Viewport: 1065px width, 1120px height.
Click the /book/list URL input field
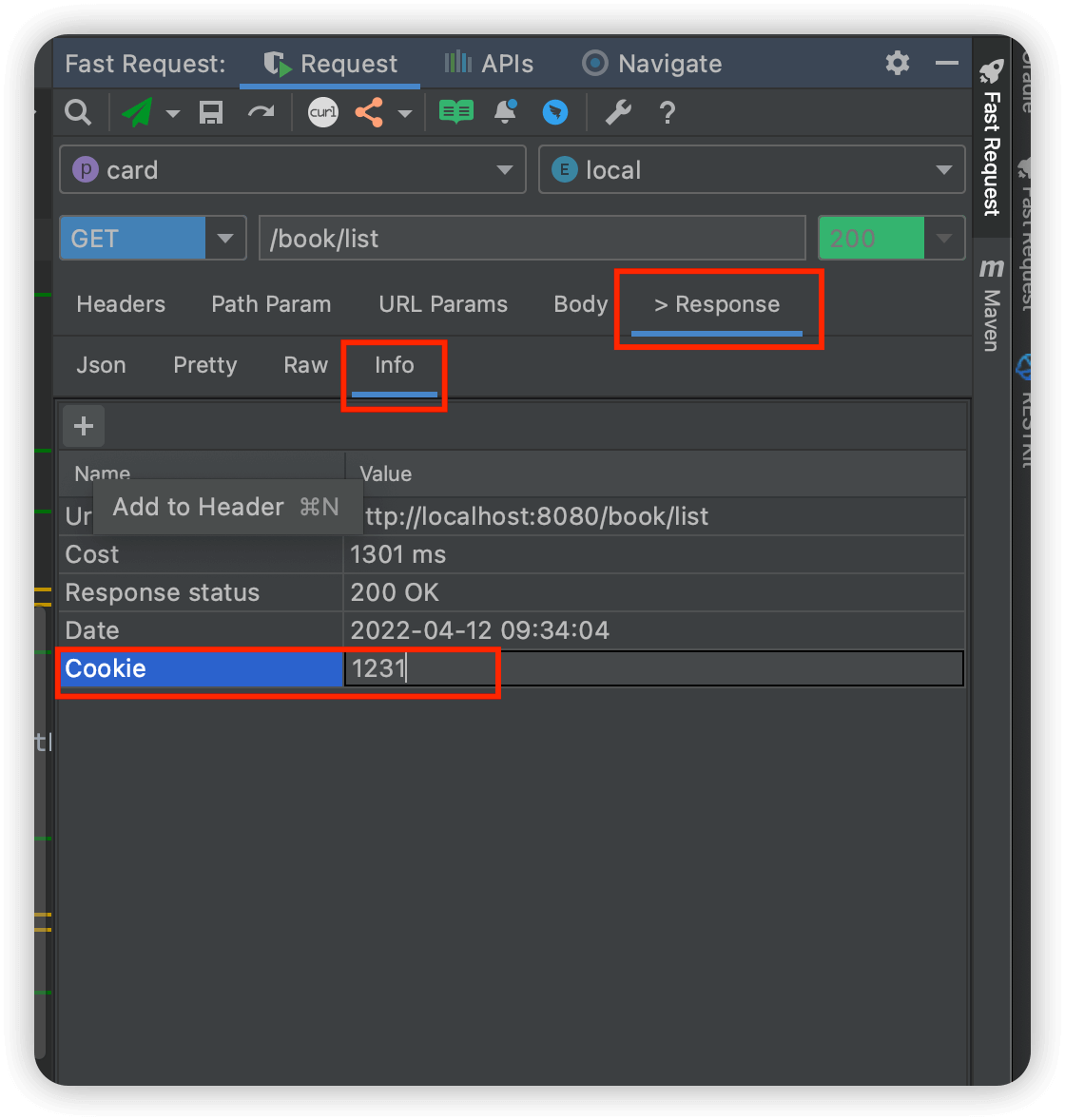coord(532,239)
